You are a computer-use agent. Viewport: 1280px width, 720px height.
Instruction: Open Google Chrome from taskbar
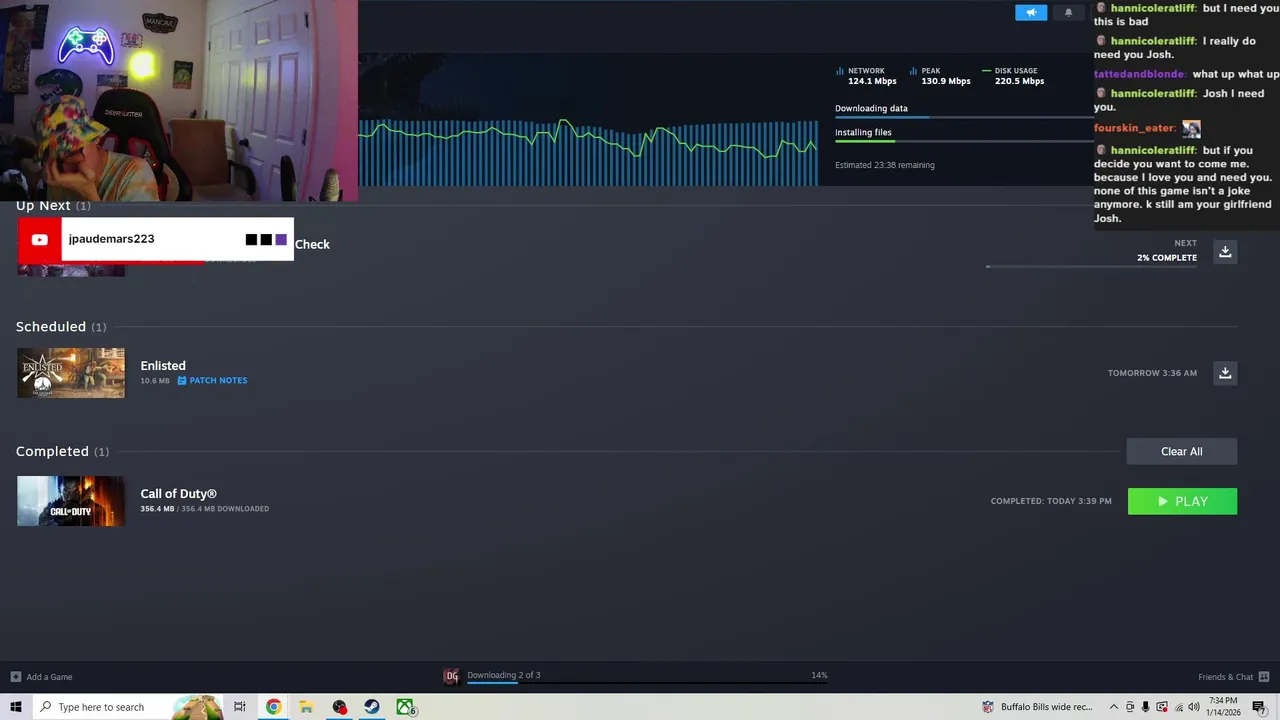pyautogui.click(x=273, y=707)
